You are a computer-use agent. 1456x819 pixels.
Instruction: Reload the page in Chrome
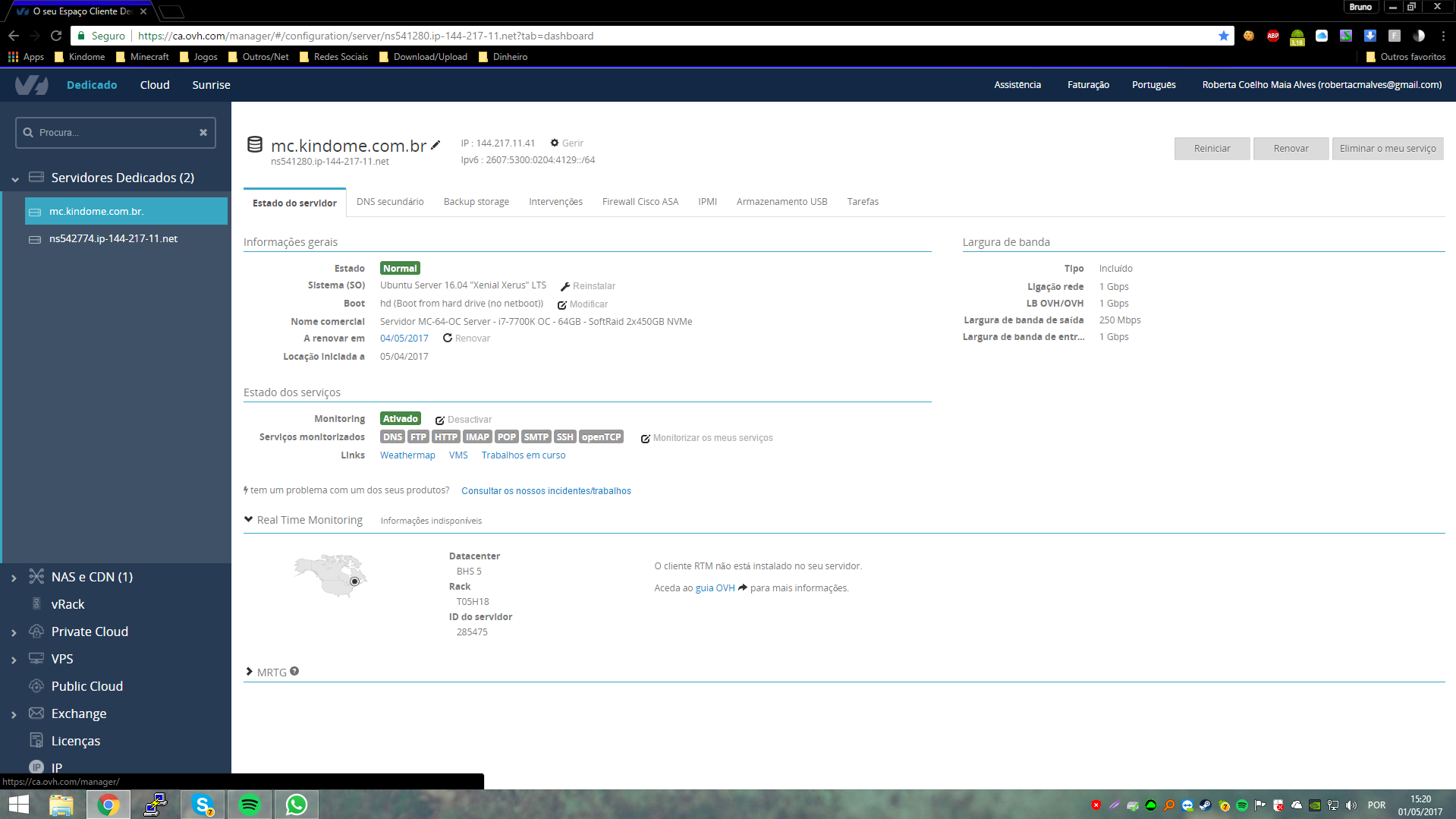click(56, 36)
